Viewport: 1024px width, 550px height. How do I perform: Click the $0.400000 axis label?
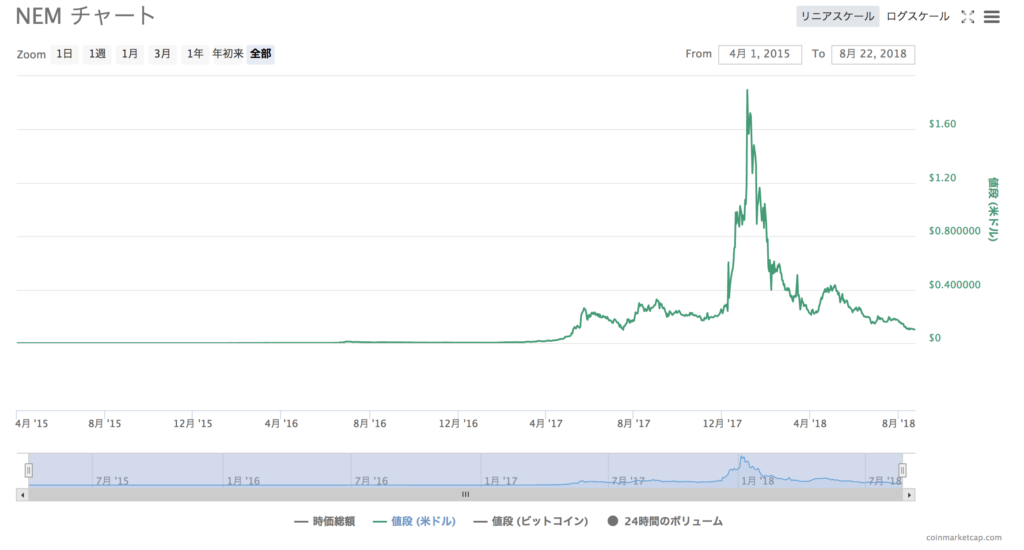pyautogui.click(x=955, y=285)
